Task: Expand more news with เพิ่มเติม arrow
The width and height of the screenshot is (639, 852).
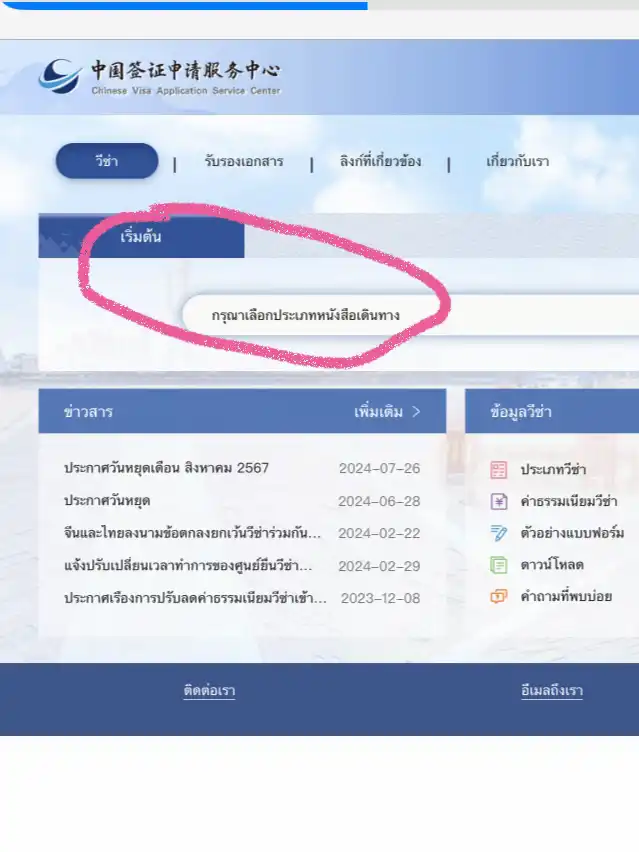Action: (x=387, y=412)
